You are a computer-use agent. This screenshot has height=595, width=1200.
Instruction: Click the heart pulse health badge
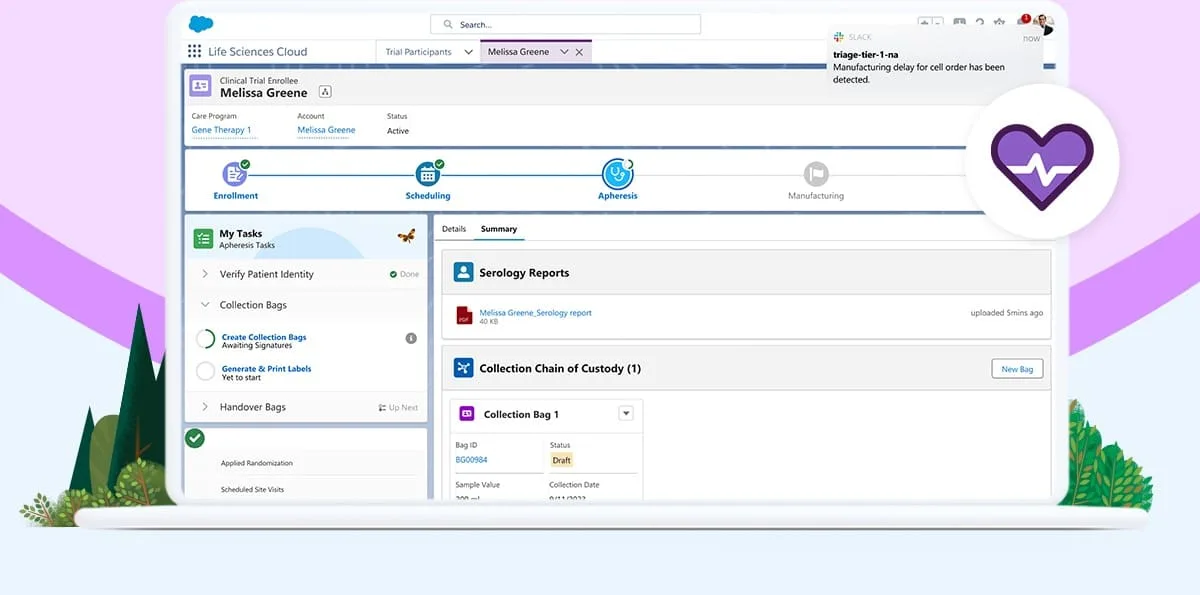point(1042,160)
